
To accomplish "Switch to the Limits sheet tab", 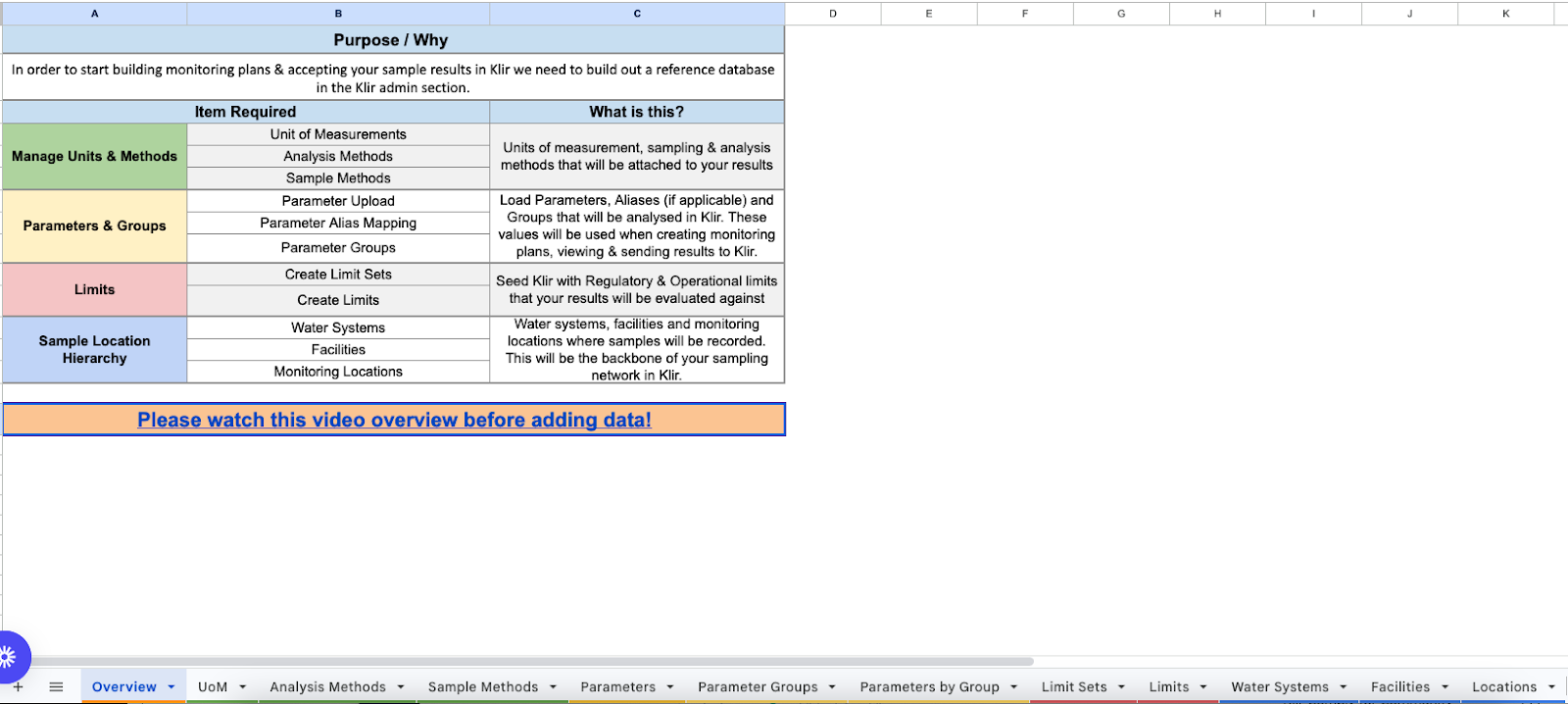I will point(1168,687).
